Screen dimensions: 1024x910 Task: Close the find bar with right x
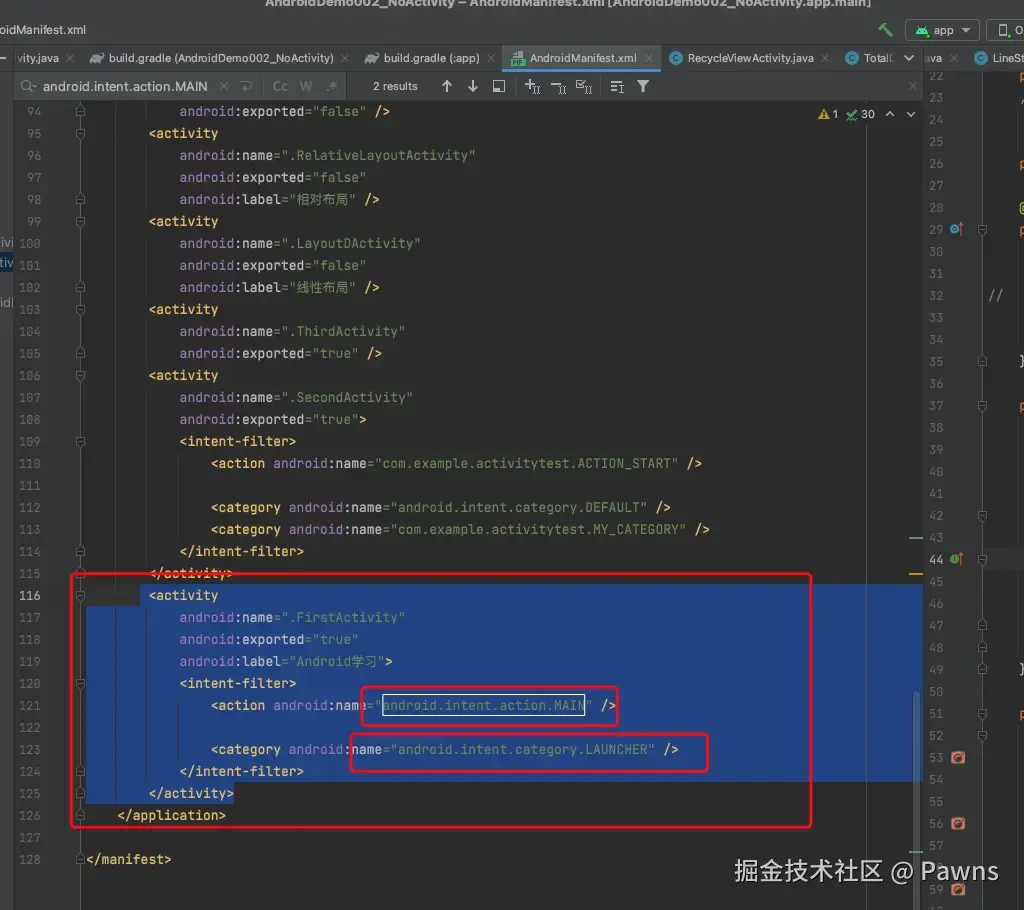click(x=912, y=86)
